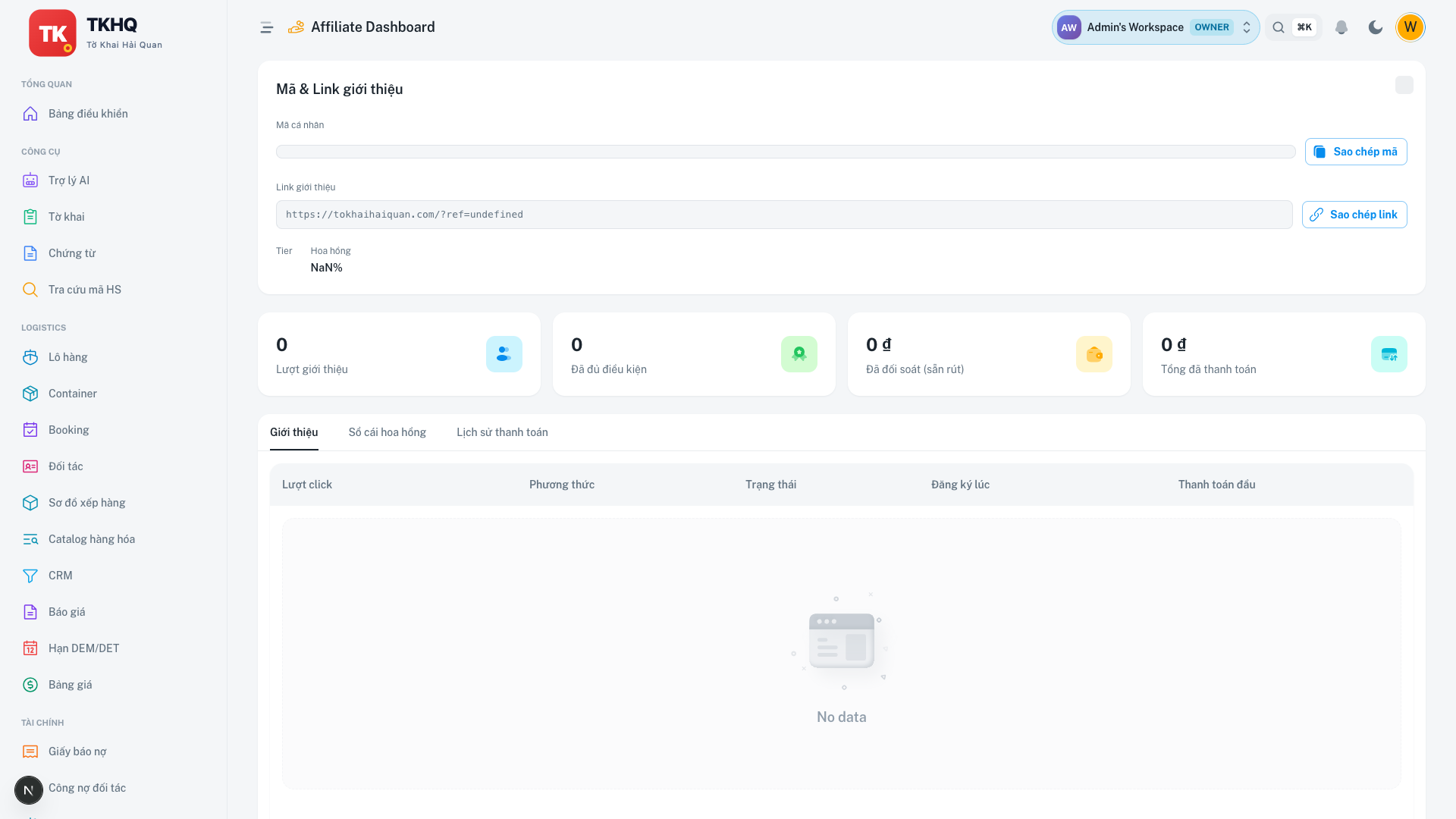Open CRM menu item
1456x819 pixels.
point(114,576)
